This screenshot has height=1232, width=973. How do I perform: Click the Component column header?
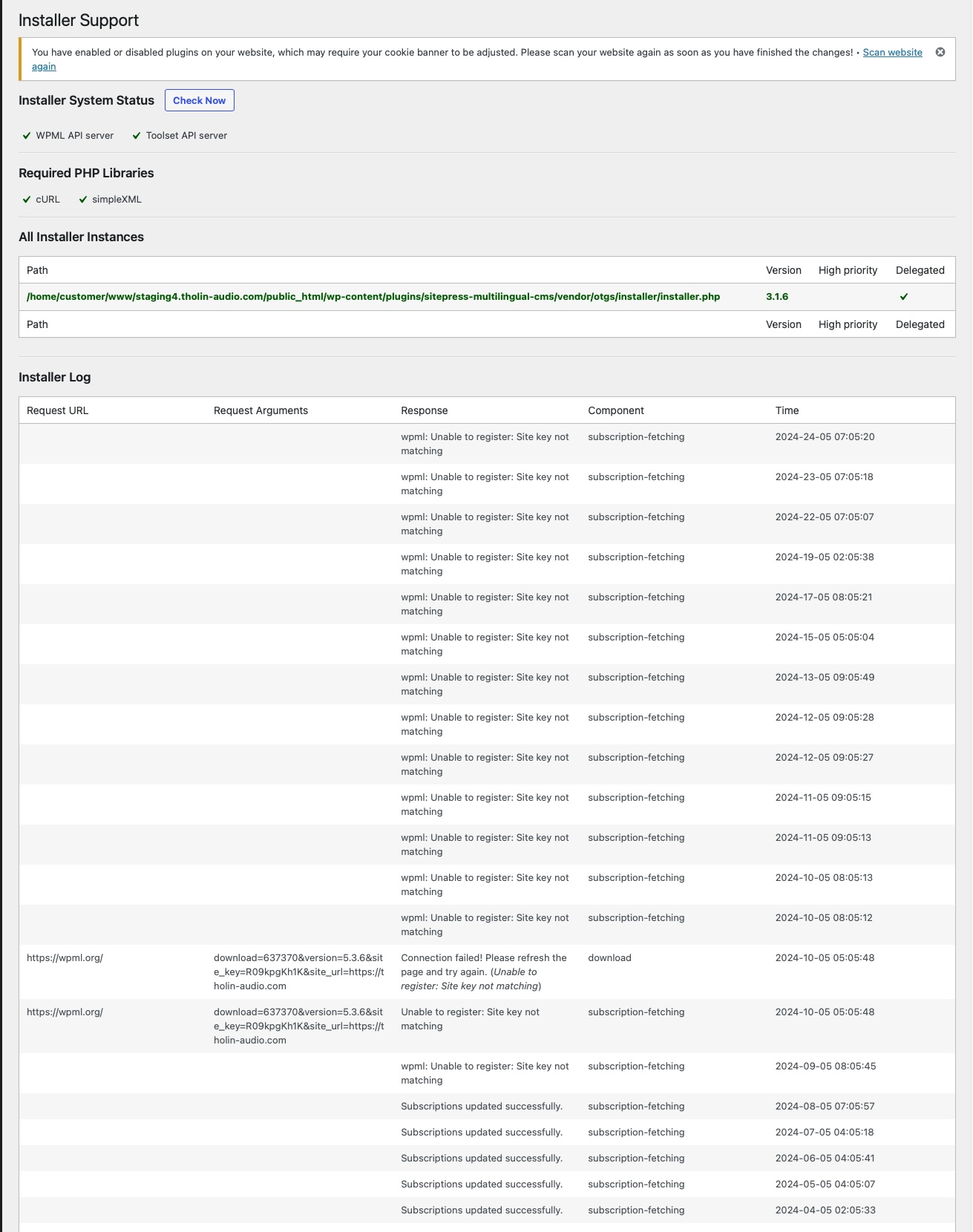616,410
